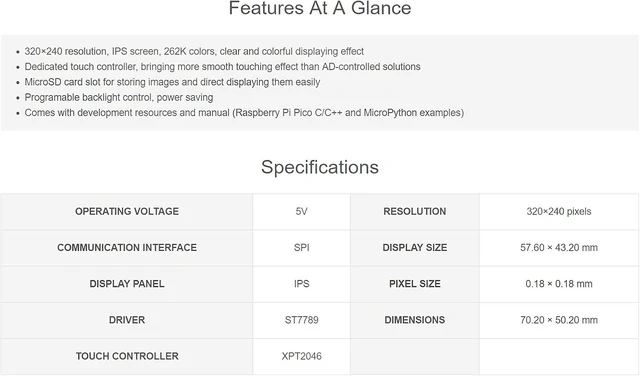Click the Features At A Glance heading
Viewport: 640px width, 376px height.
click(x=320, y=8)
